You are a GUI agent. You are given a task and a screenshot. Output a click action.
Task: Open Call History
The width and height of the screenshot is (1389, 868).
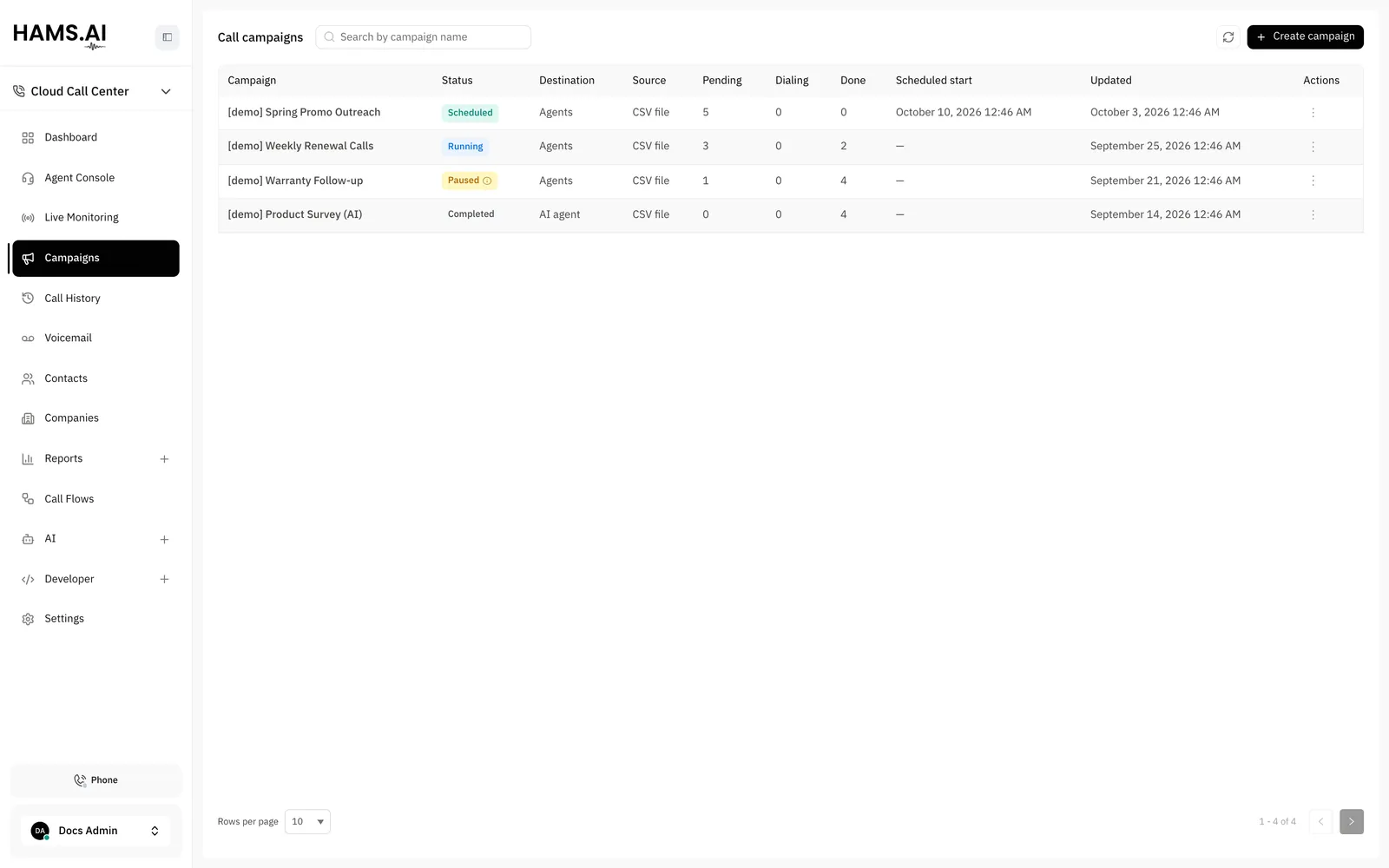click(95, 299)
